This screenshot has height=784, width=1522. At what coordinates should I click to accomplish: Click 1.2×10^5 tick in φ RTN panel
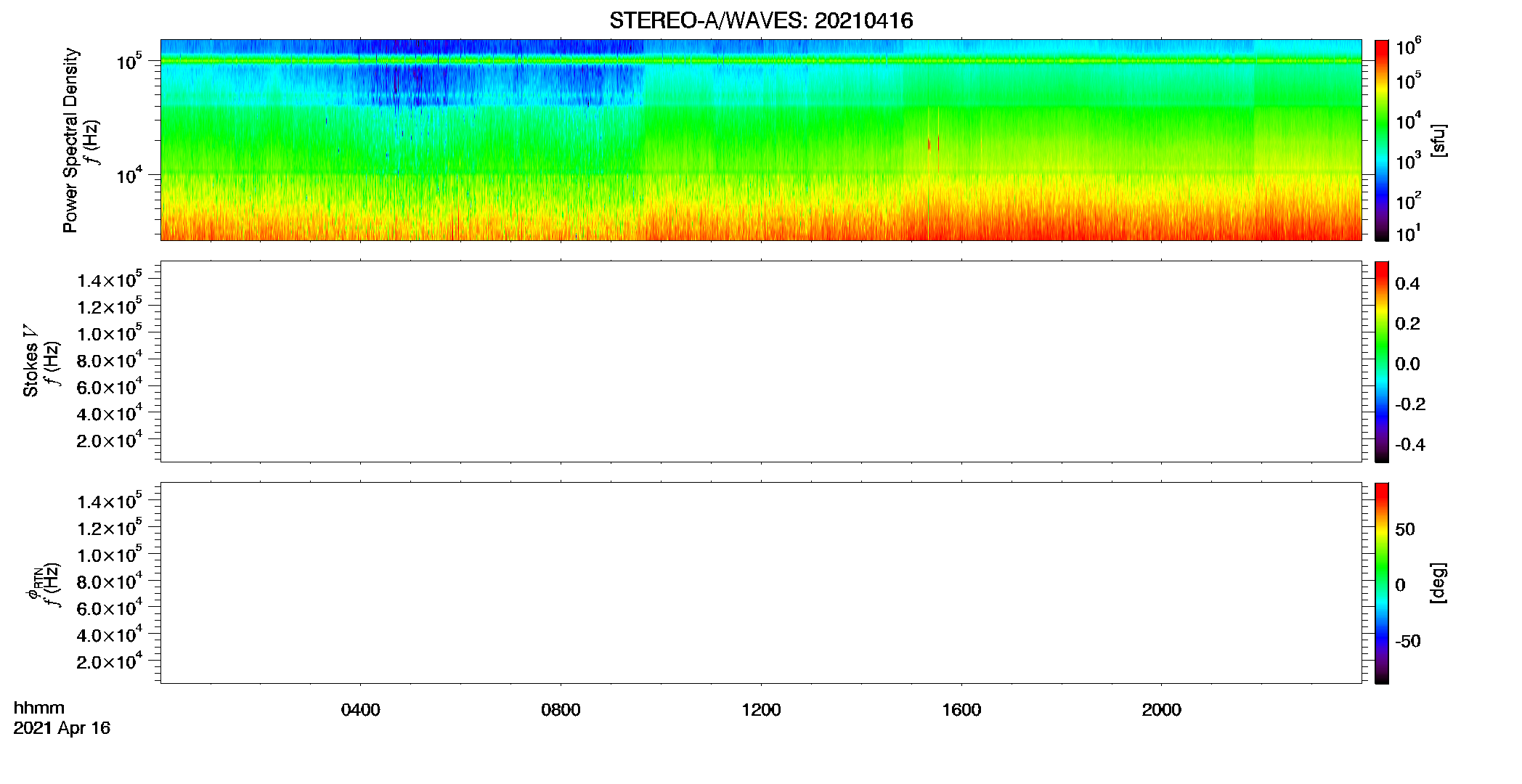110,527
